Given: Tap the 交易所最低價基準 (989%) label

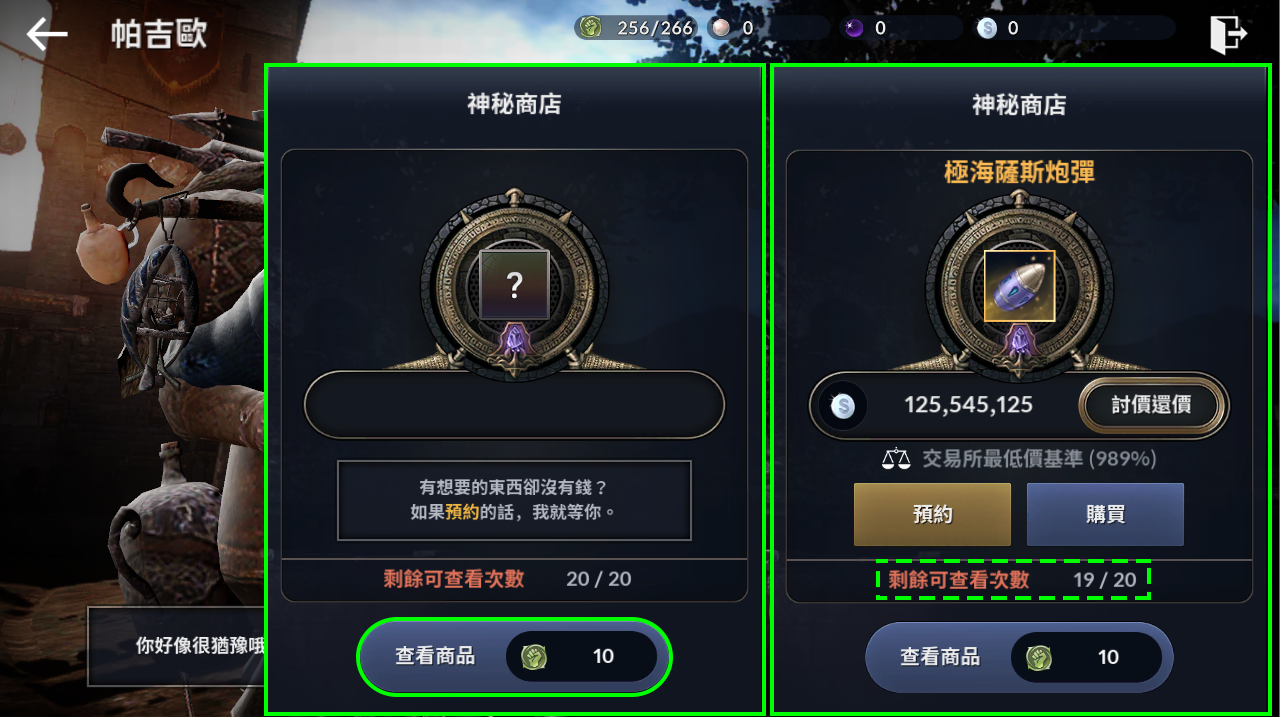Looking at the screenshot, I should [x=1039, y=459].
